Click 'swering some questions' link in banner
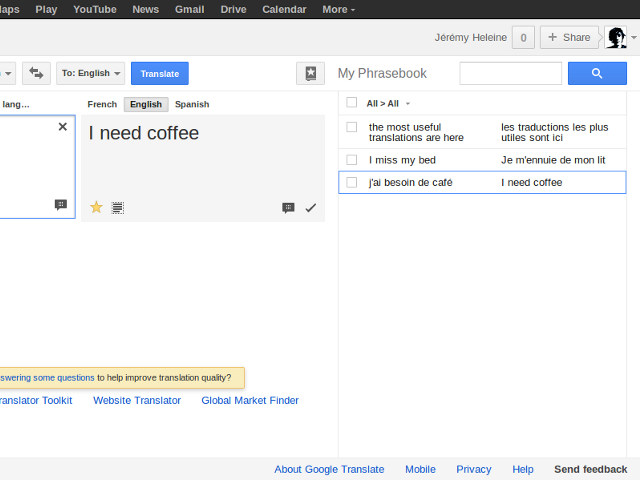The image size is (640, 480). click(x=47, y=378)
